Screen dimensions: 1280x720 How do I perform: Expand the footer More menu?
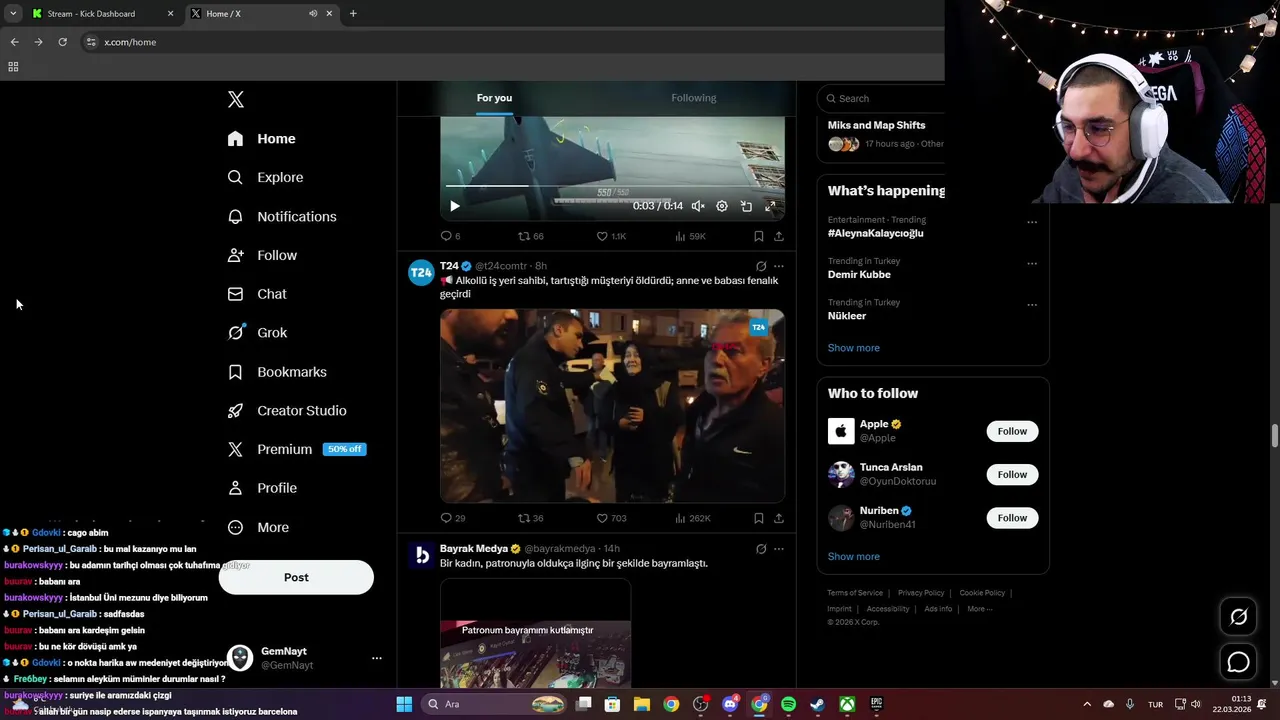click(x=979, y=609)
